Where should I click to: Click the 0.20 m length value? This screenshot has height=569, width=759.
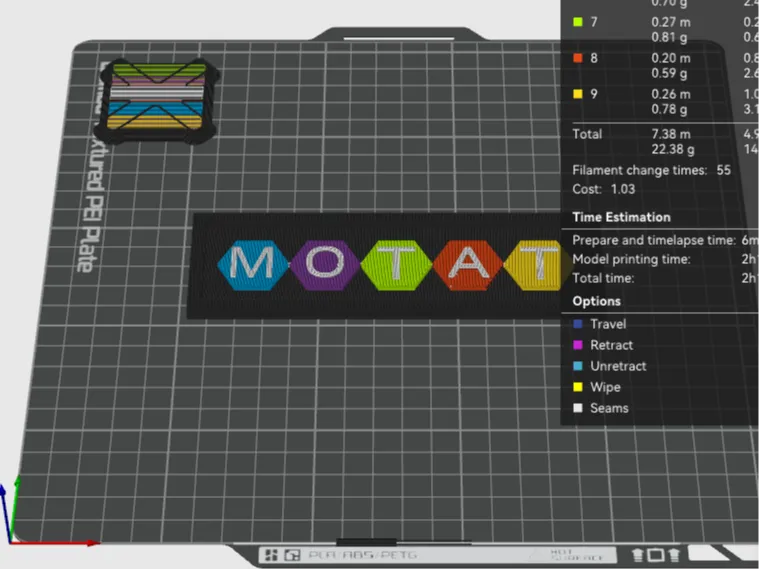click(x=671, y=58)
